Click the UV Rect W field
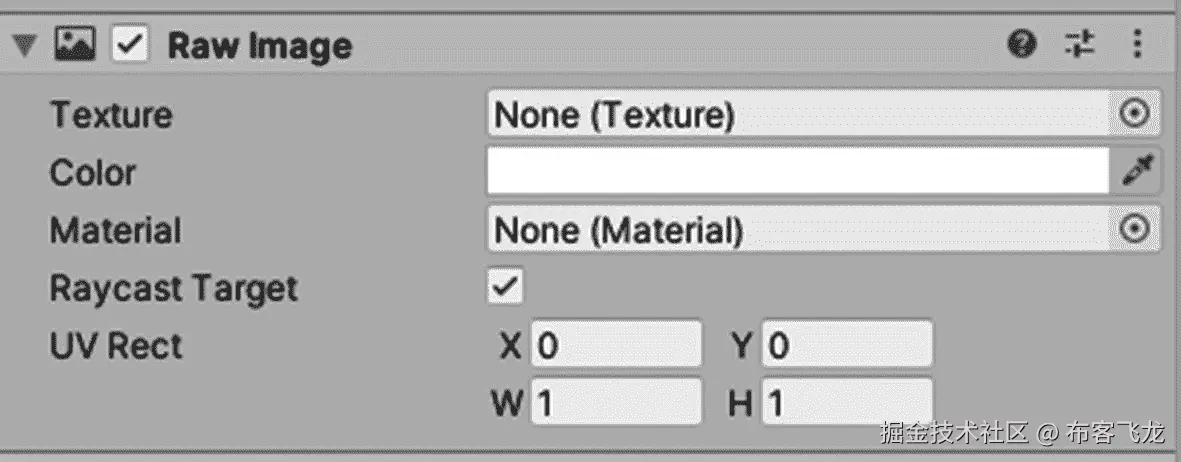The width and height of the screenshot is (1181, 462). click(616, 403)
